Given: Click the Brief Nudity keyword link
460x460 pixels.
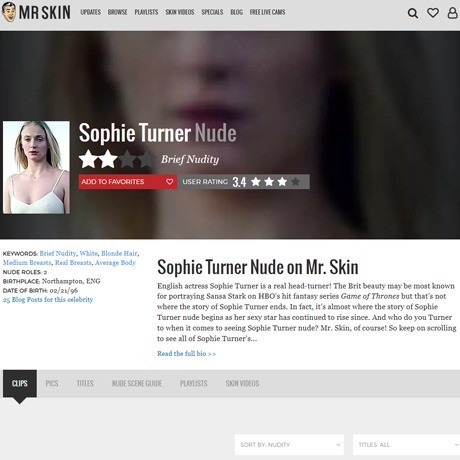Looking at the screenshot, I should coord(58,253).
